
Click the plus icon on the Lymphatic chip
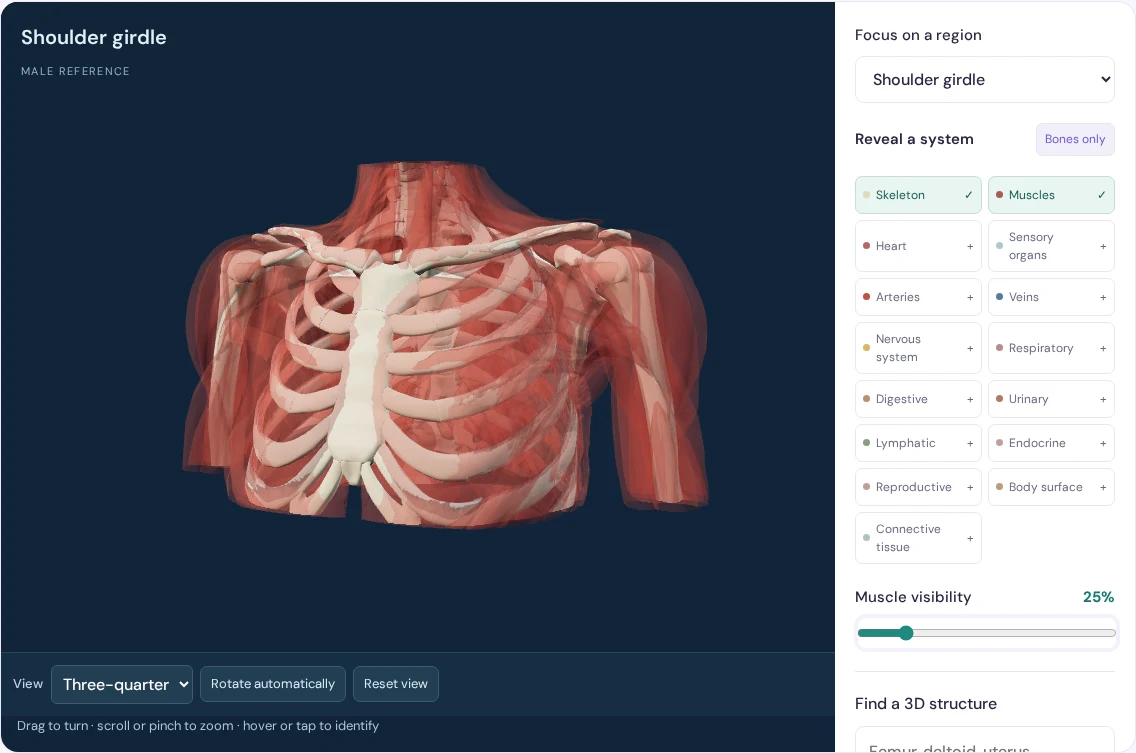970,444
